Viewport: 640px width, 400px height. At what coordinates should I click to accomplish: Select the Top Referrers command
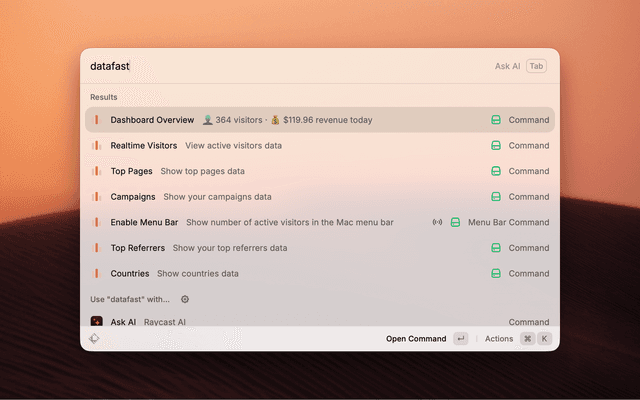pyautogui.click(x=138, y=248)
